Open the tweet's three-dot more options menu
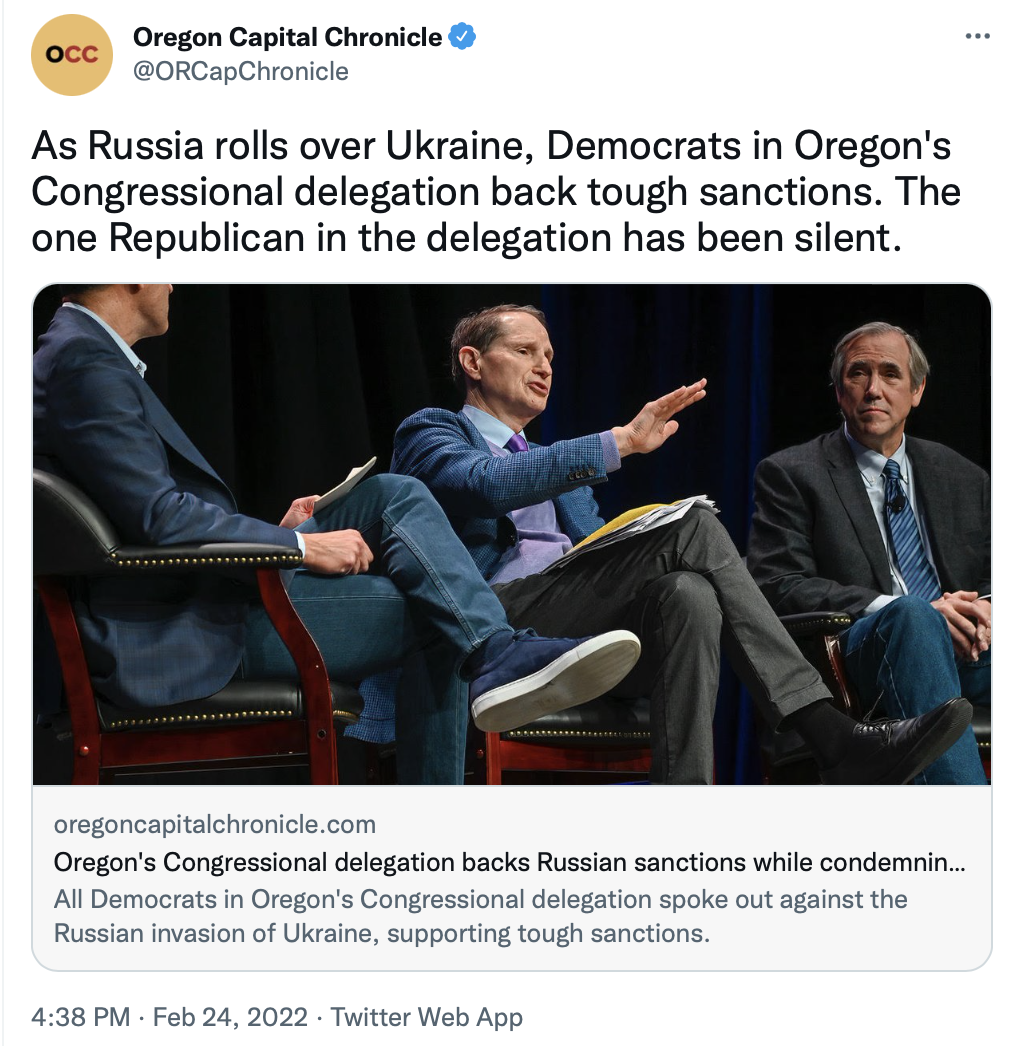Image resolution: width=1014 pixels, height=1046 pixels. [976, 37]
